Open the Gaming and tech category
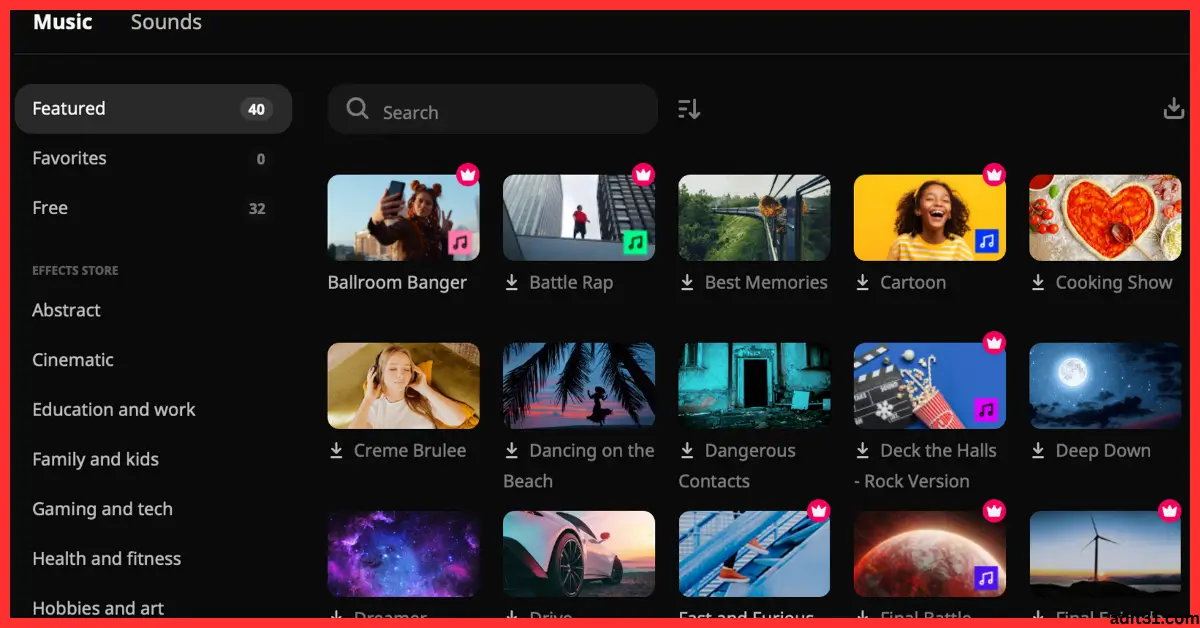1200x628 pixels. pos(103,509)
